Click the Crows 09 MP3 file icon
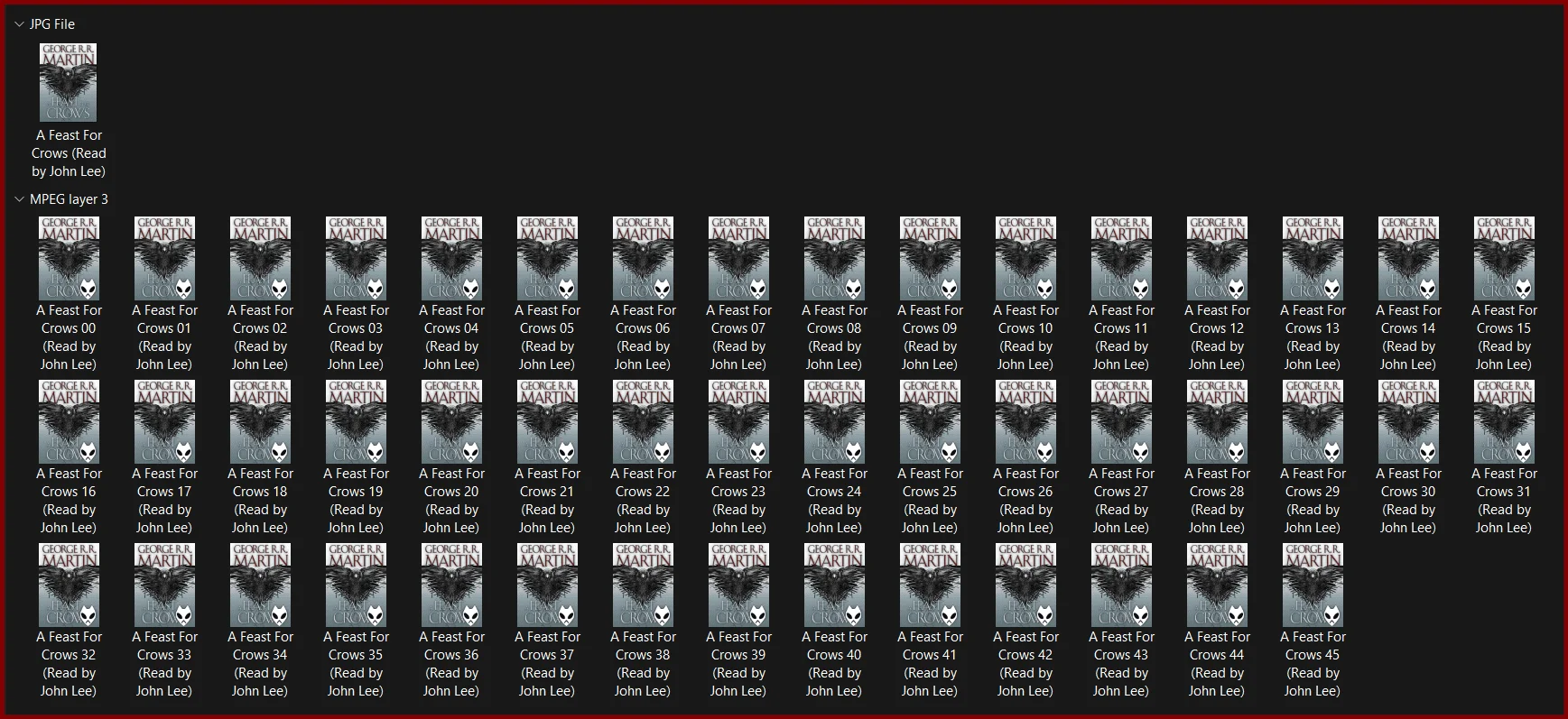The image size is (1568, 719). [x=930, y=258]
